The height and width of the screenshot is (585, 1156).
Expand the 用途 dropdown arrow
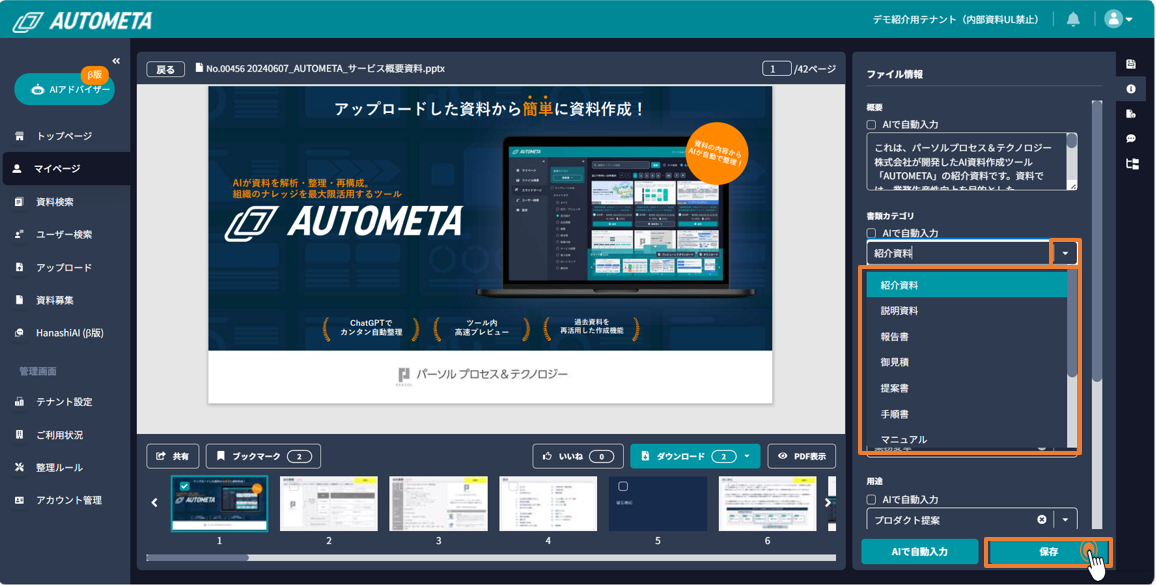click(x=1065, y=519)
